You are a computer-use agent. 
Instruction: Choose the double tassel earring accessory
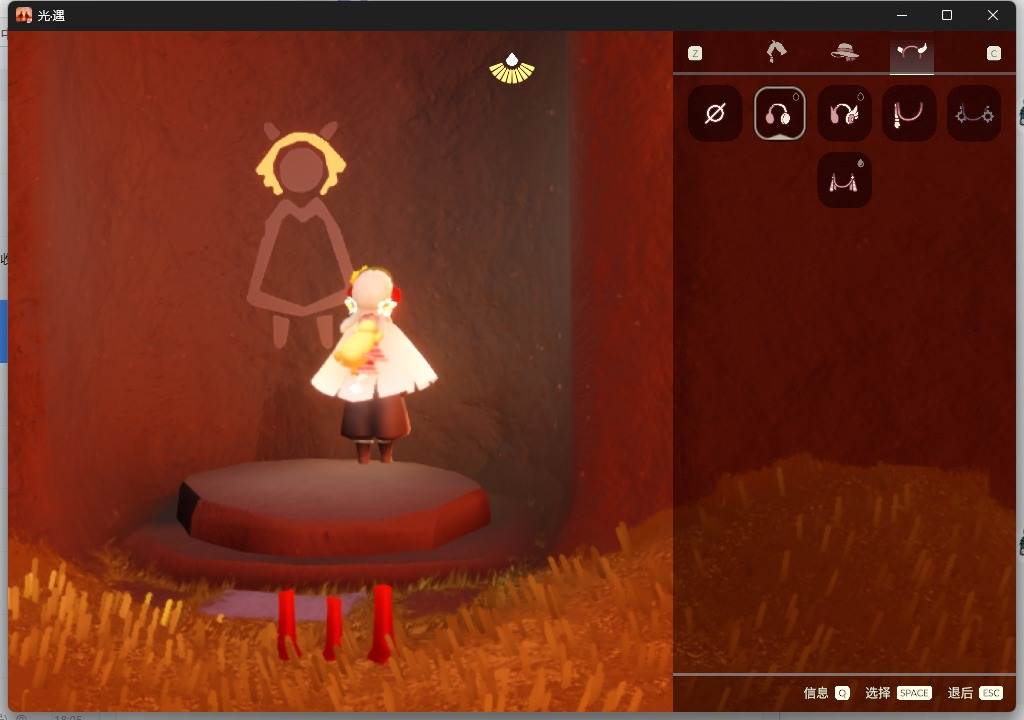[844, 180]
